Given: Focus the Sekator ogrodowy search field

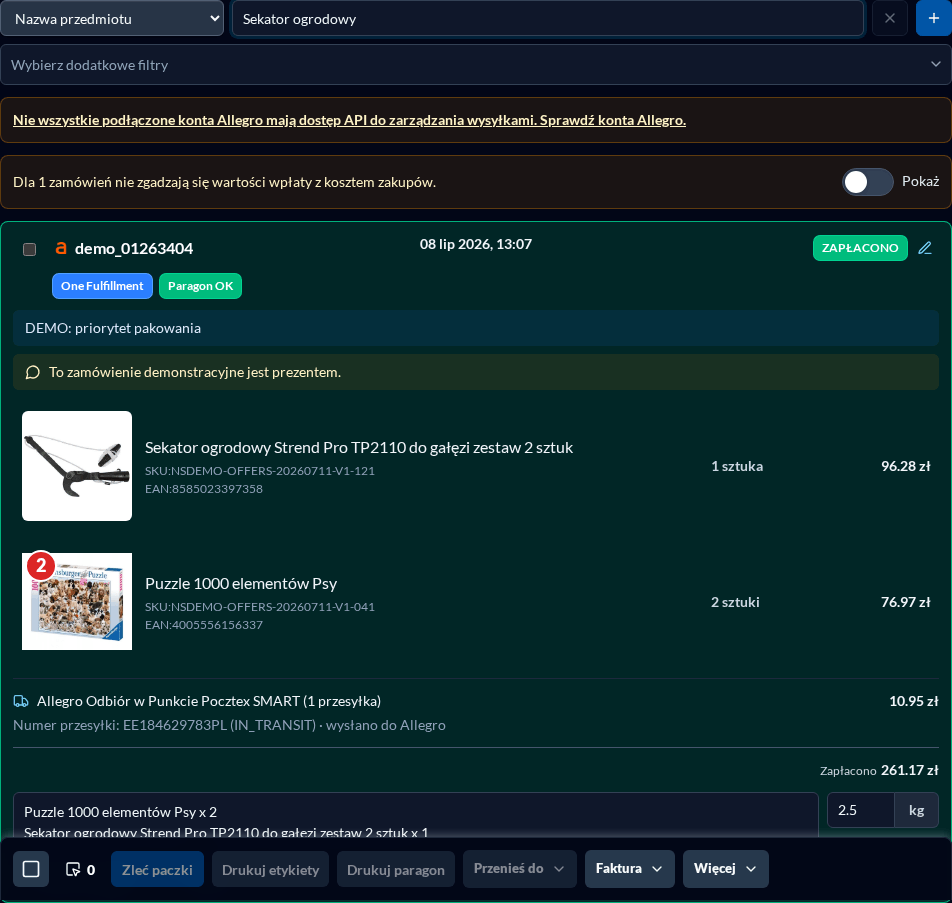Looking at the screenshot, I should tap(548, 18).
